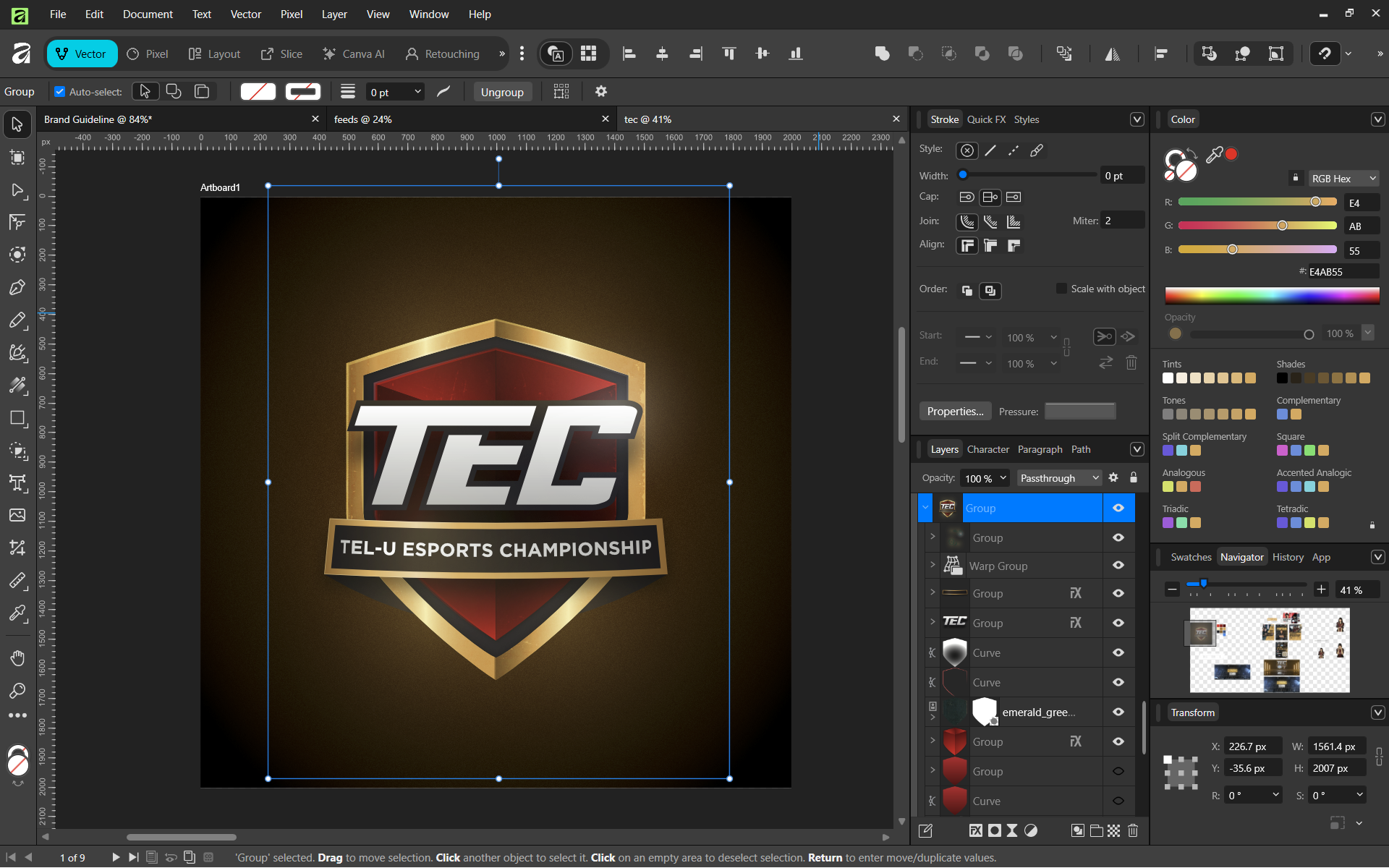The image size is (1389, 868).
Task: Click the Navigator zoom in plus button
Action: pyautogui.click(x=1321, y=590)
